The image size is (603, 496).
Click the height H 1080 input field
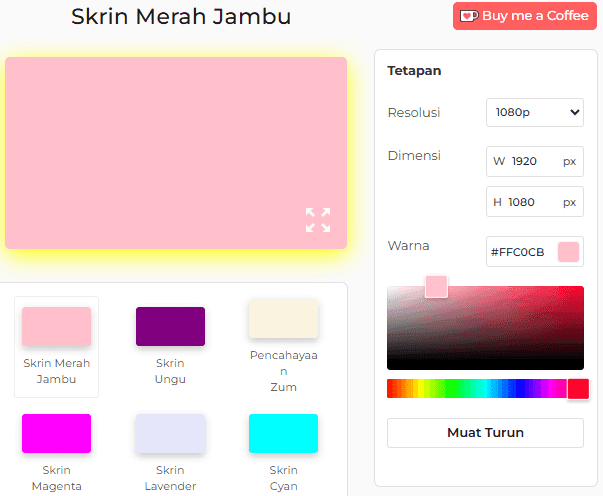pyautogui.click(x=535, y=202)
